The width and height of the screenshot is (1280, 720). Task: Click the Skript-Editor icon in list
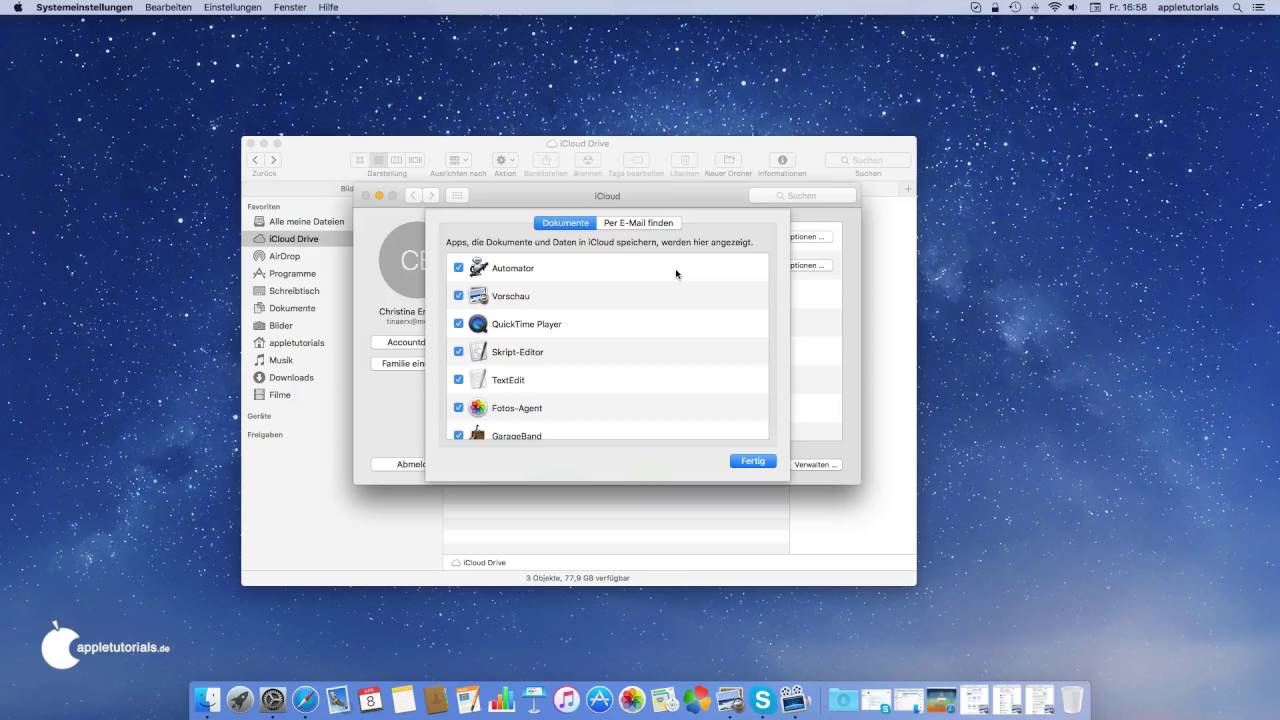pyautogui.click(x=478, y=352)
